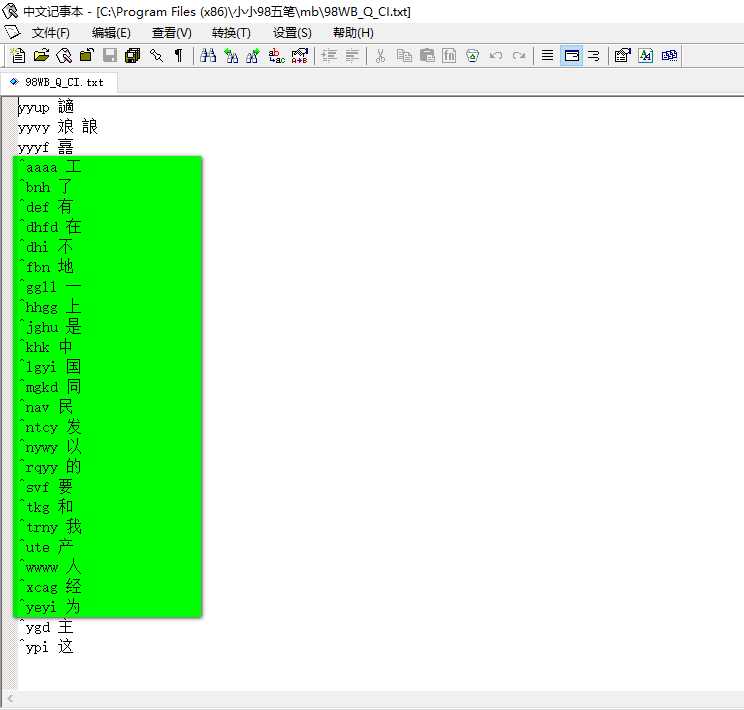Click the line '^ygd 主'
Screen dimensions: 744x710
46,627
